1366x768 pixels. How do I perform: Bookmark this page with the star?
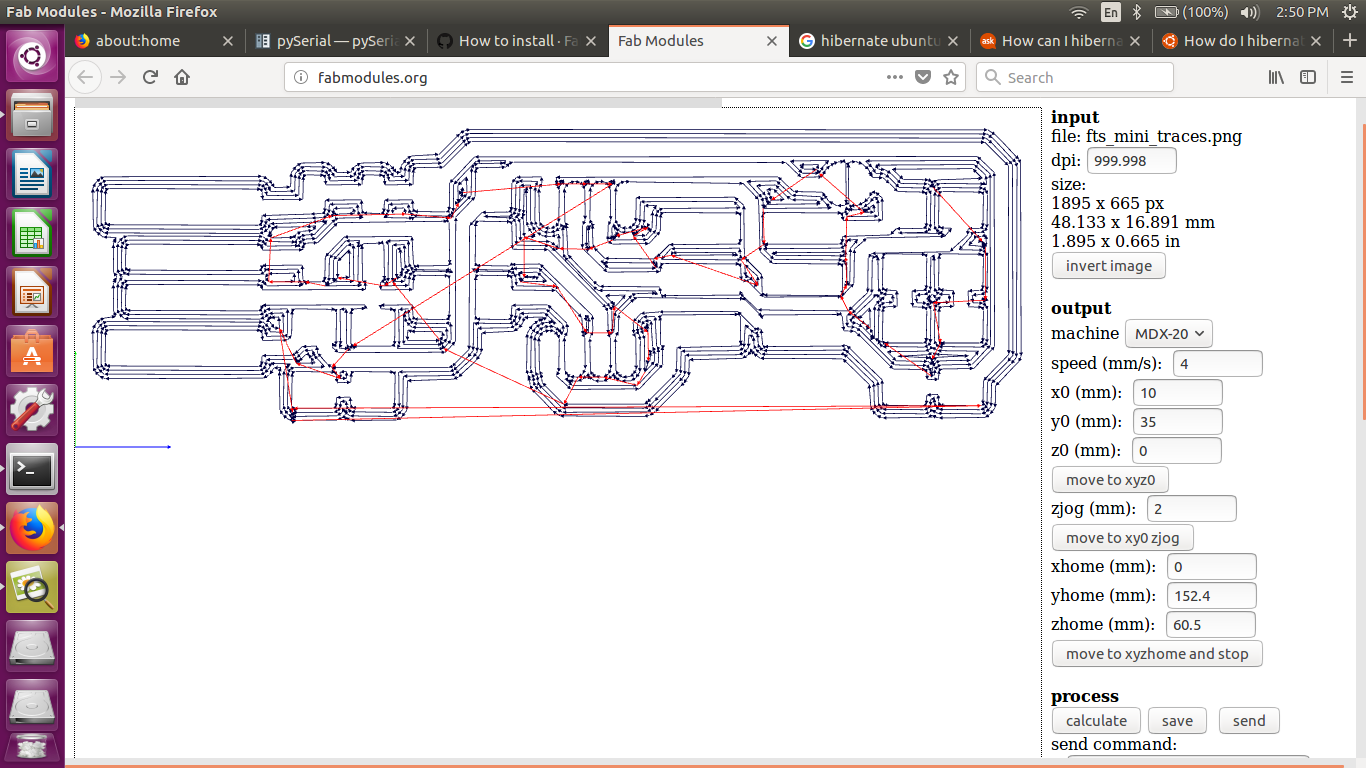pyautogui.click(x=952, y=77)
